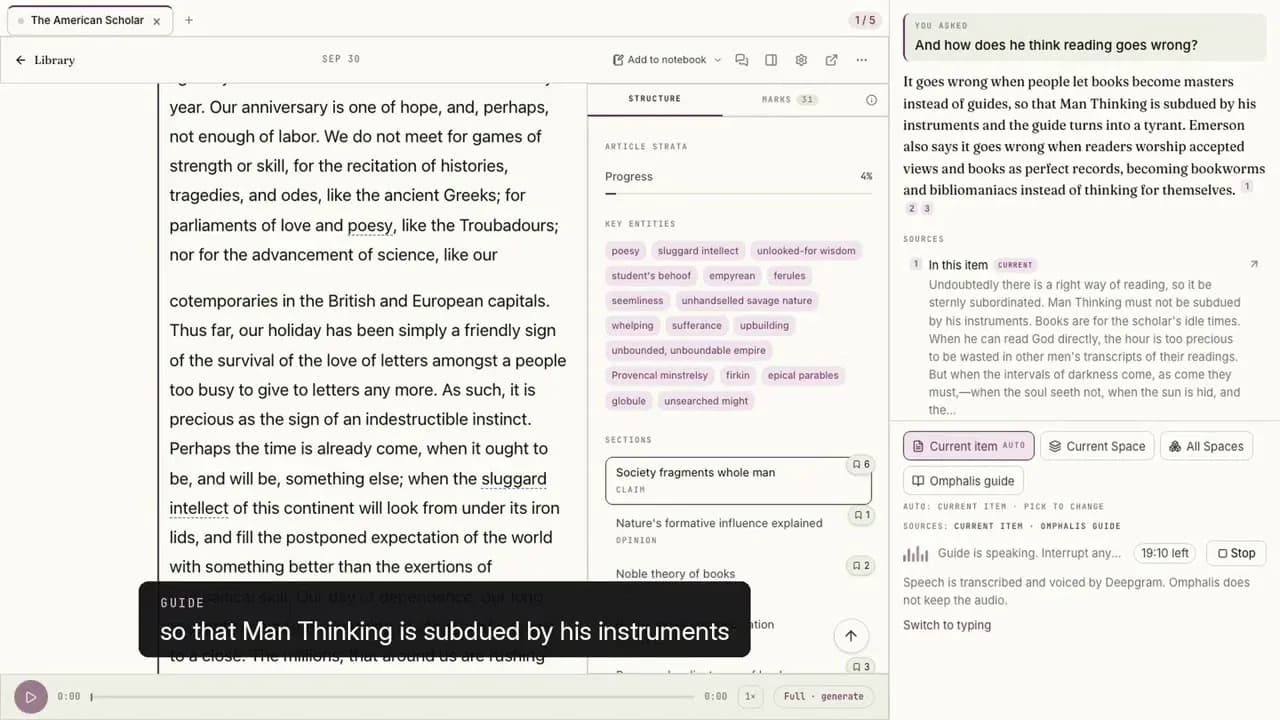Click the 19:10 left time indicator

coord(1166,553)
